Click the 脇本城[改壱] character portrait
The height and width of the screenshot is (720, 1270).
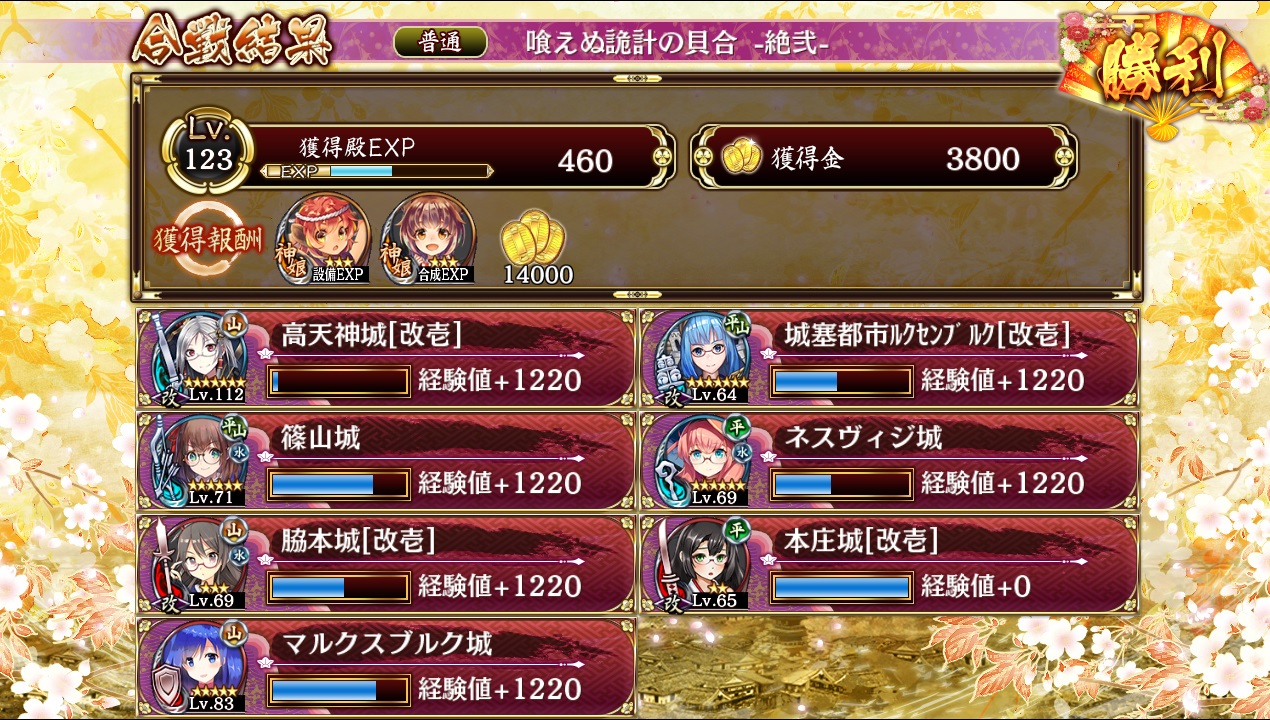click(199, 563)
